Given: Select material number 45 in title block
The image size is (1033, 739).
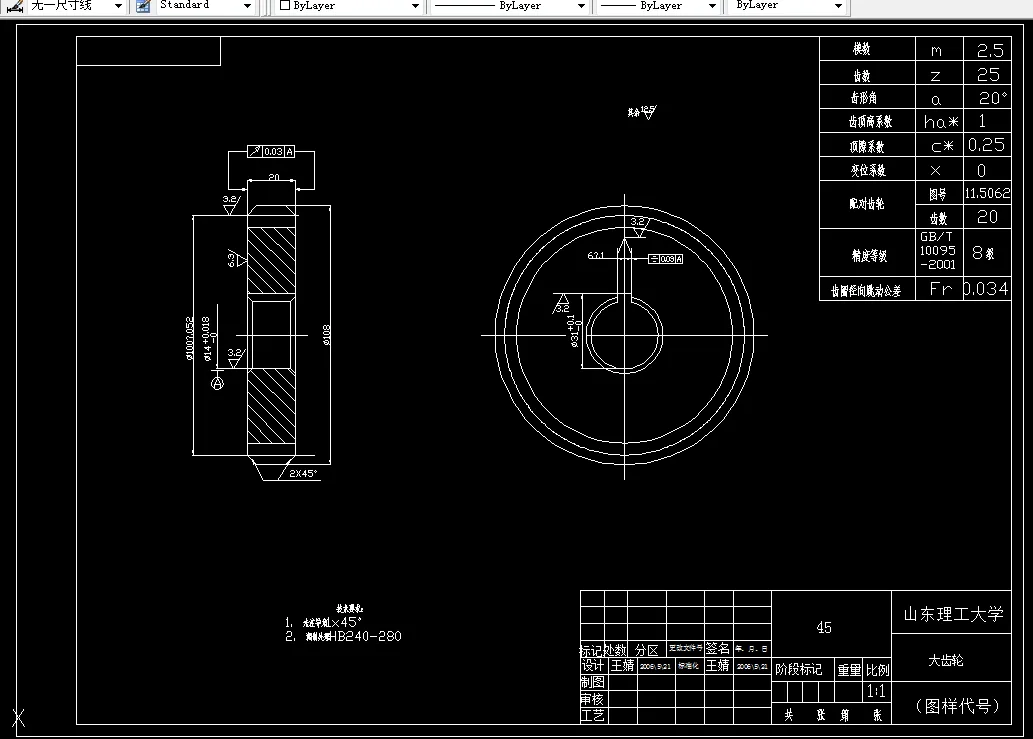Looking at the screenshot, I should coord(824,628).
